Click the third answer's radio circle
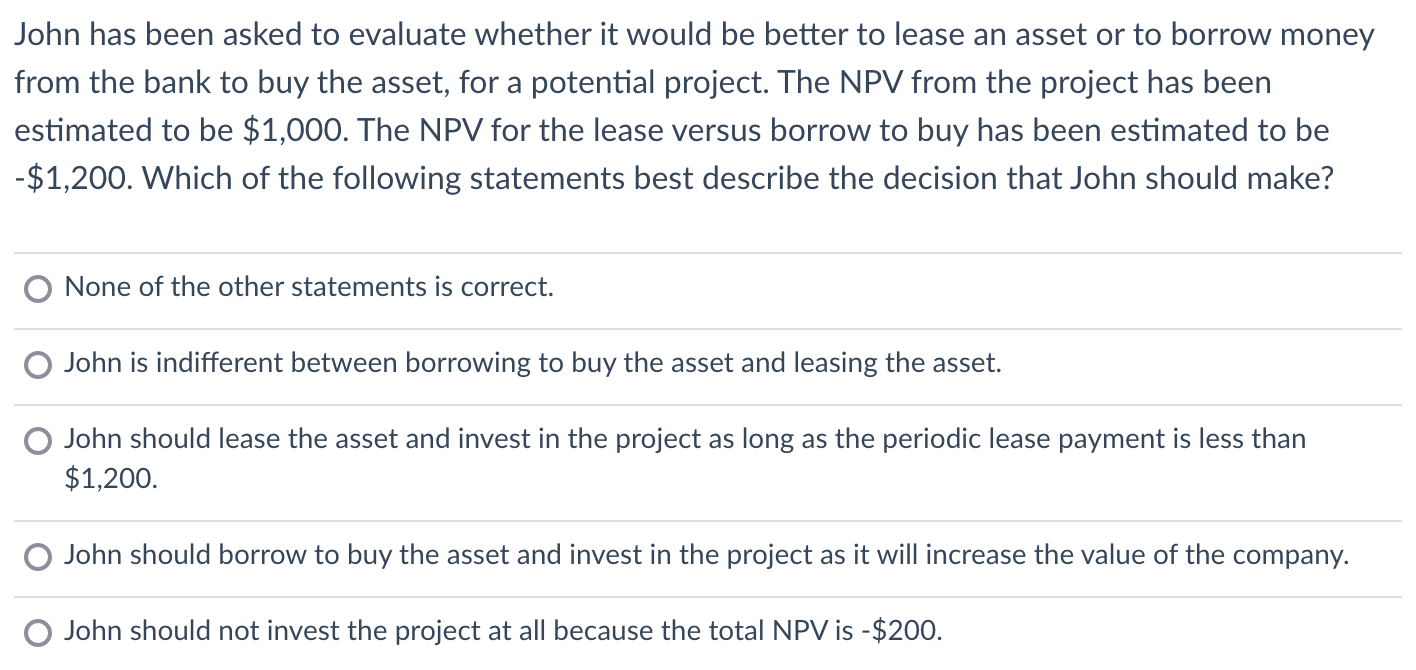The width and height of the screenshot is (1416, 670). 37,440
